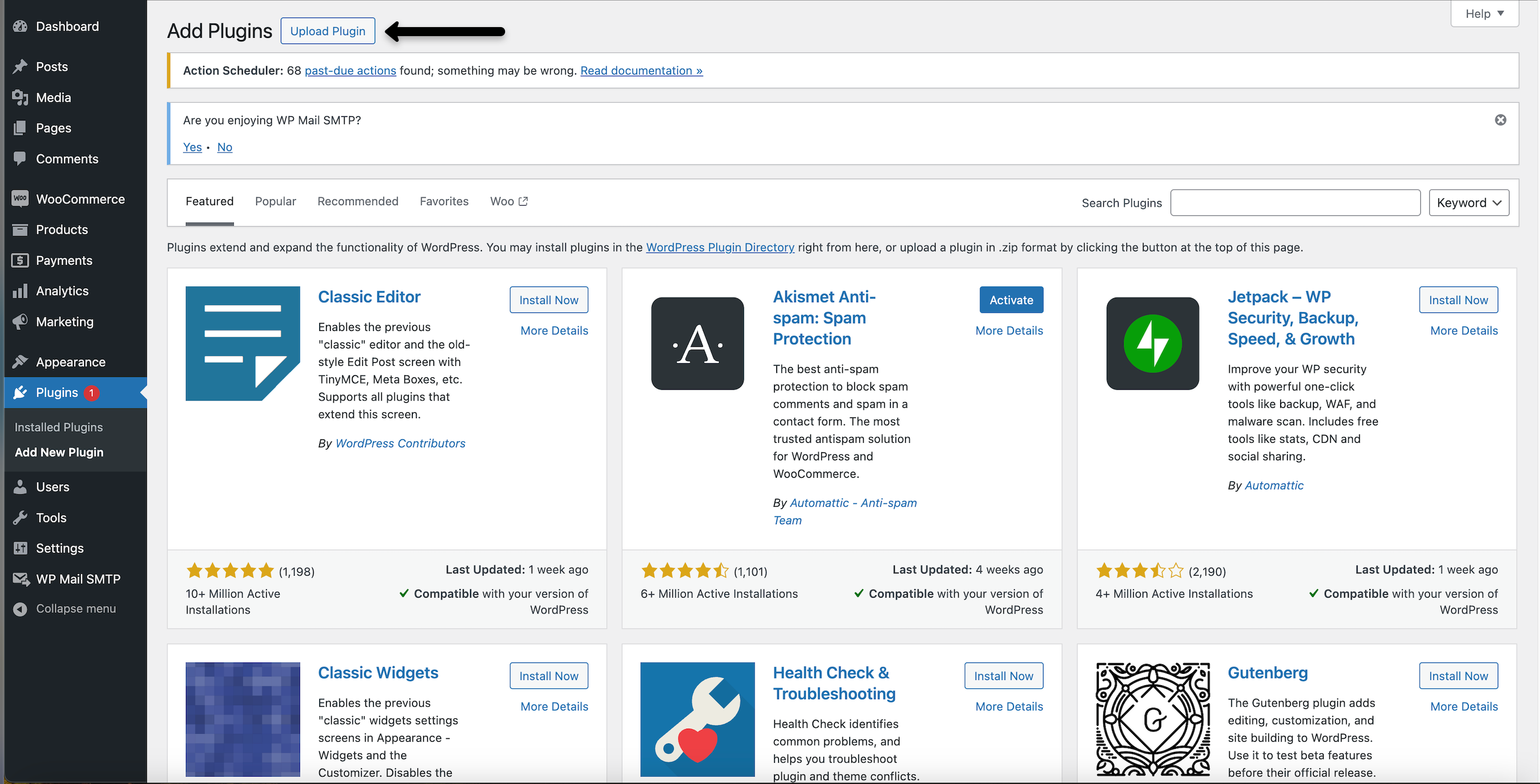
Task: Open the WordPress Plugin Directory link
Action: (720, 247)
